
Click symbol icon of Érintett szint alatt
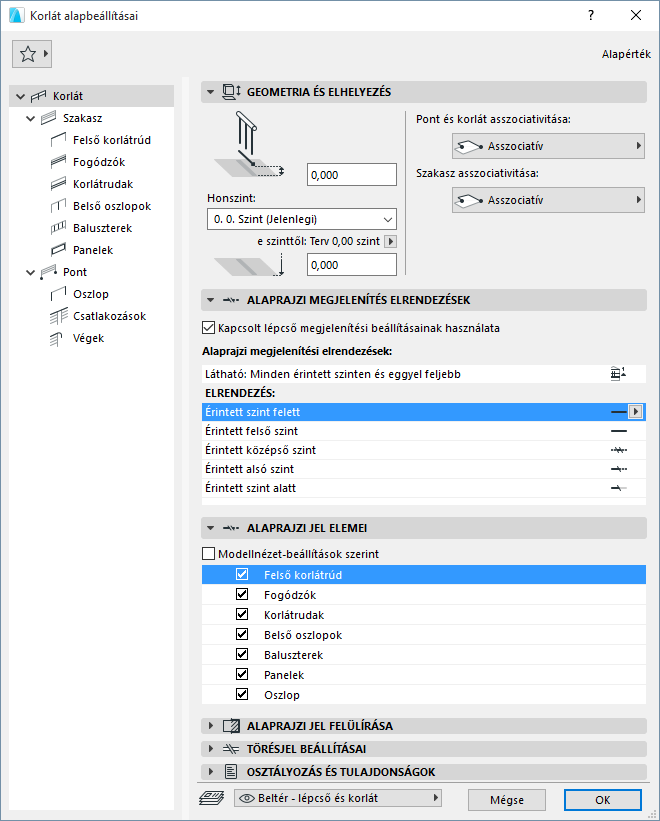tap(619, 488)
